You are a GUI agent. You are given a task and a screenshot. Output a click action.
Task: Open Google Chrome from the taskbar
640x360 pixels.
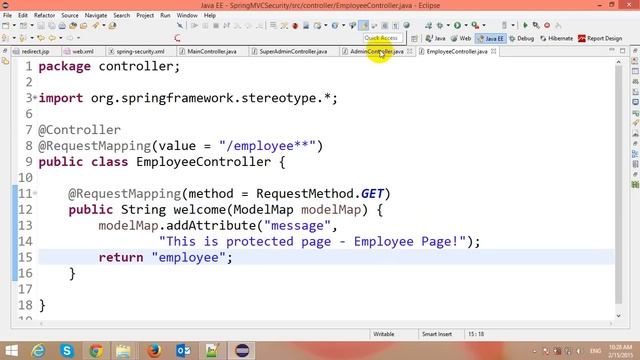(96, 351)
